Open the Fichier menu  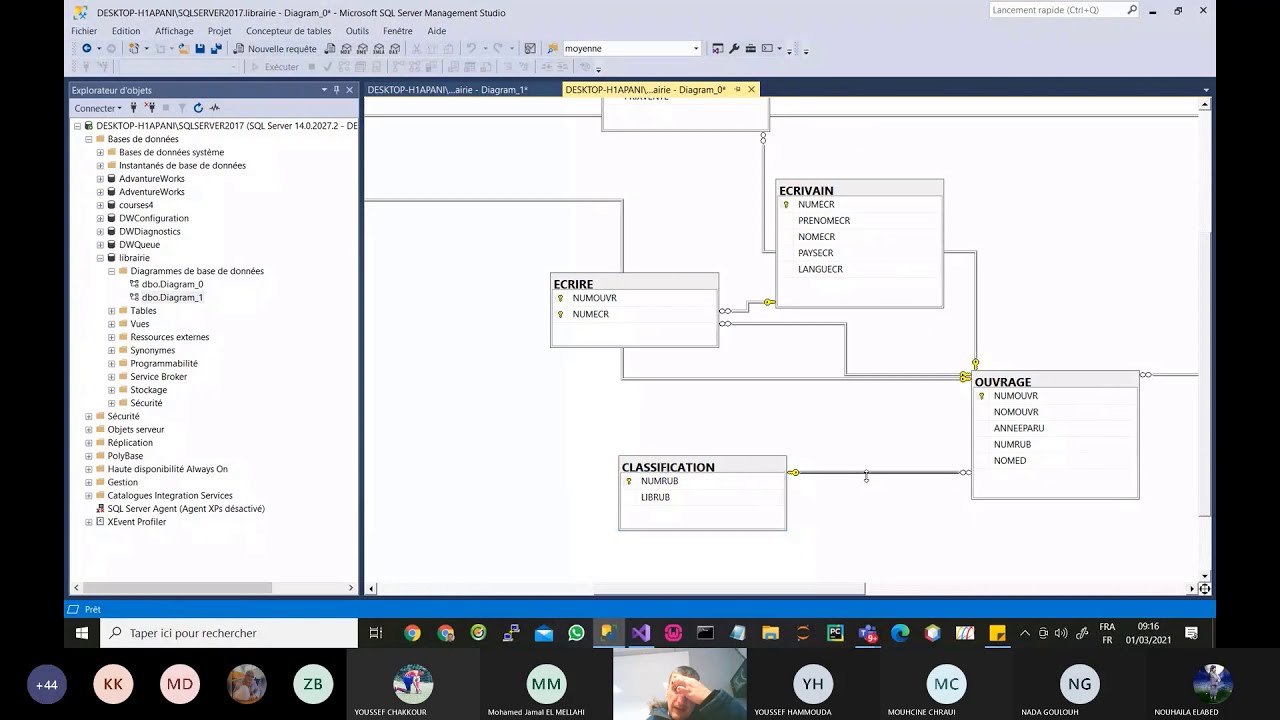(x=84, y=31)
